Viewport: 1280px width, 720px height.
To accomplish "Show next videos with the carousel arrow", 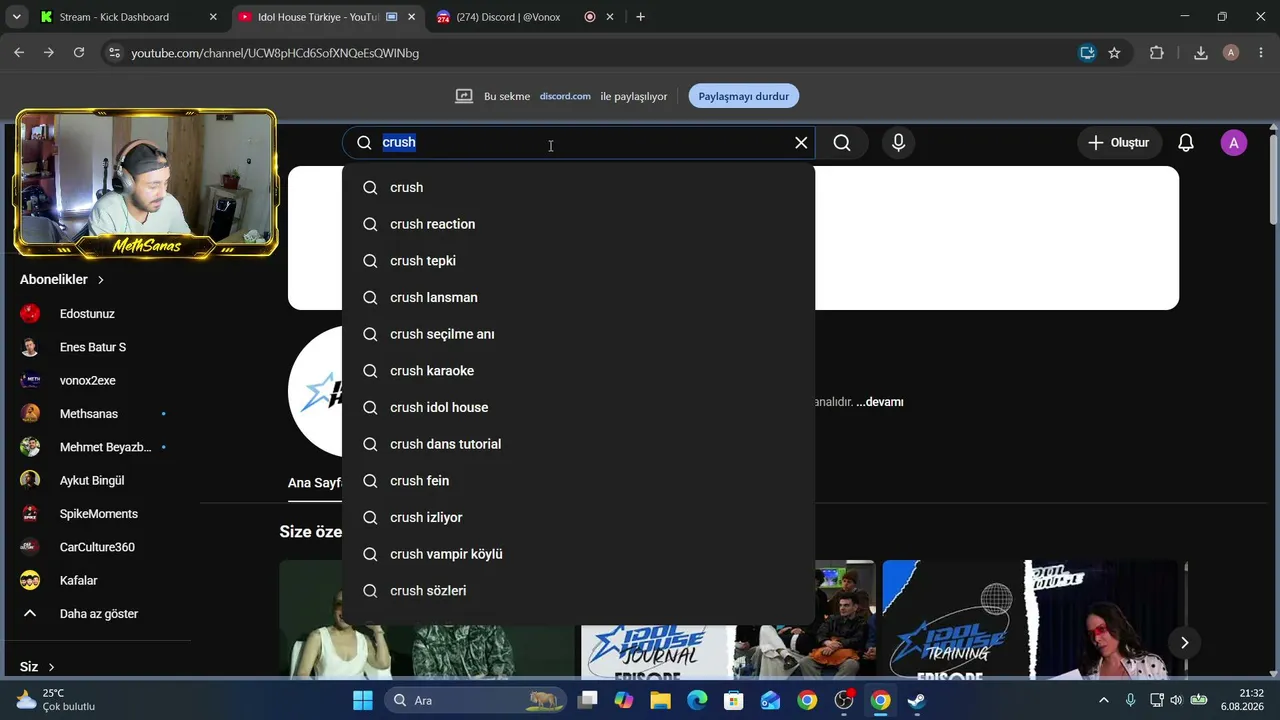I will pyautogui.click(x=1184, y=643).
